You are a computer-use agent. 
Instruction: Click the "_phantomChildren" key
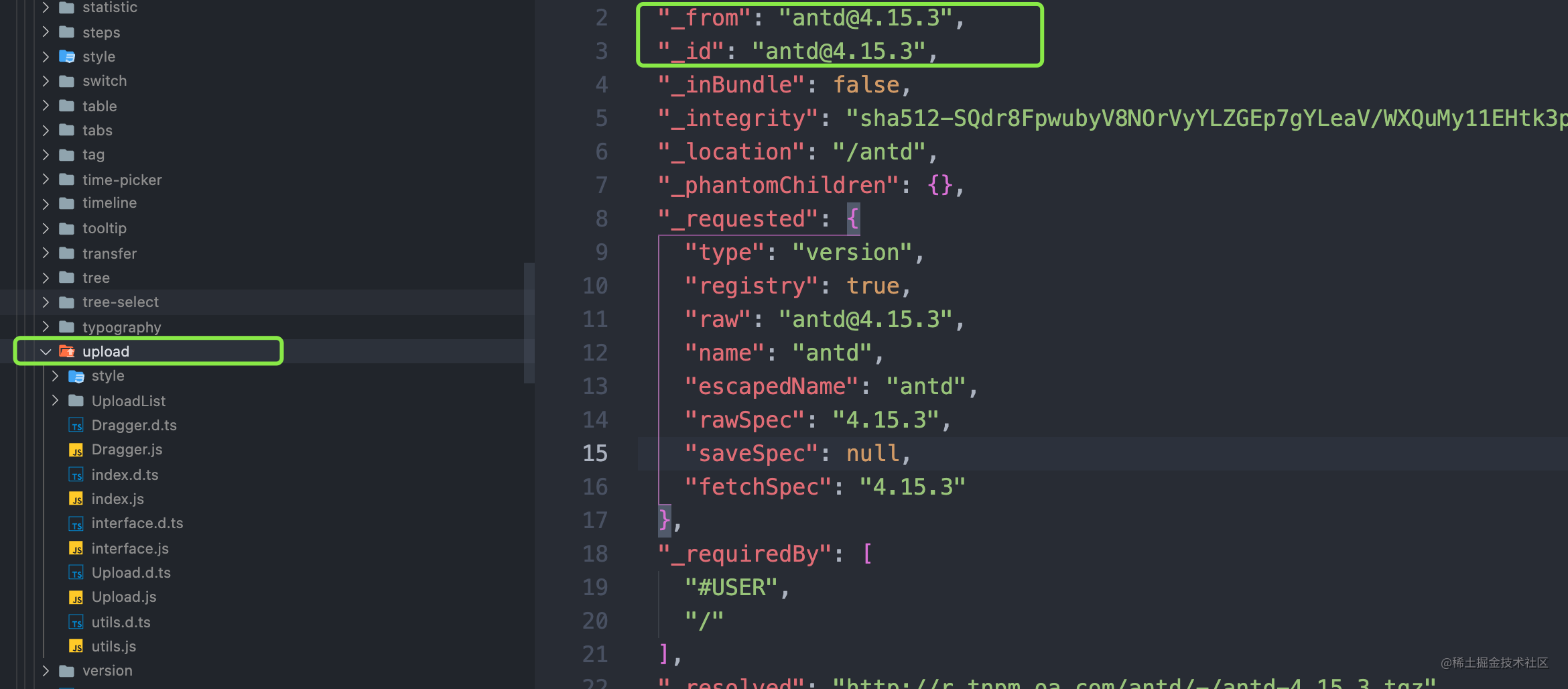[778, 186]
